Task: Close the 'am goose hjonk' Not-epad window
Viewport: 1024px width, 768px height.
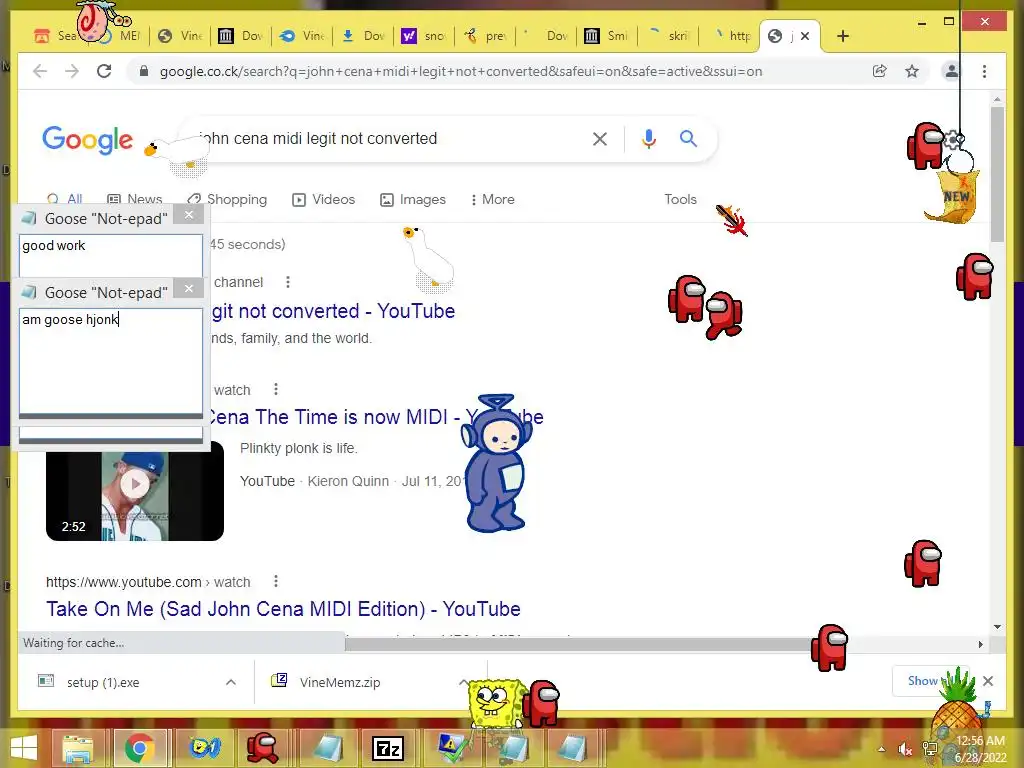Action: 189,289
